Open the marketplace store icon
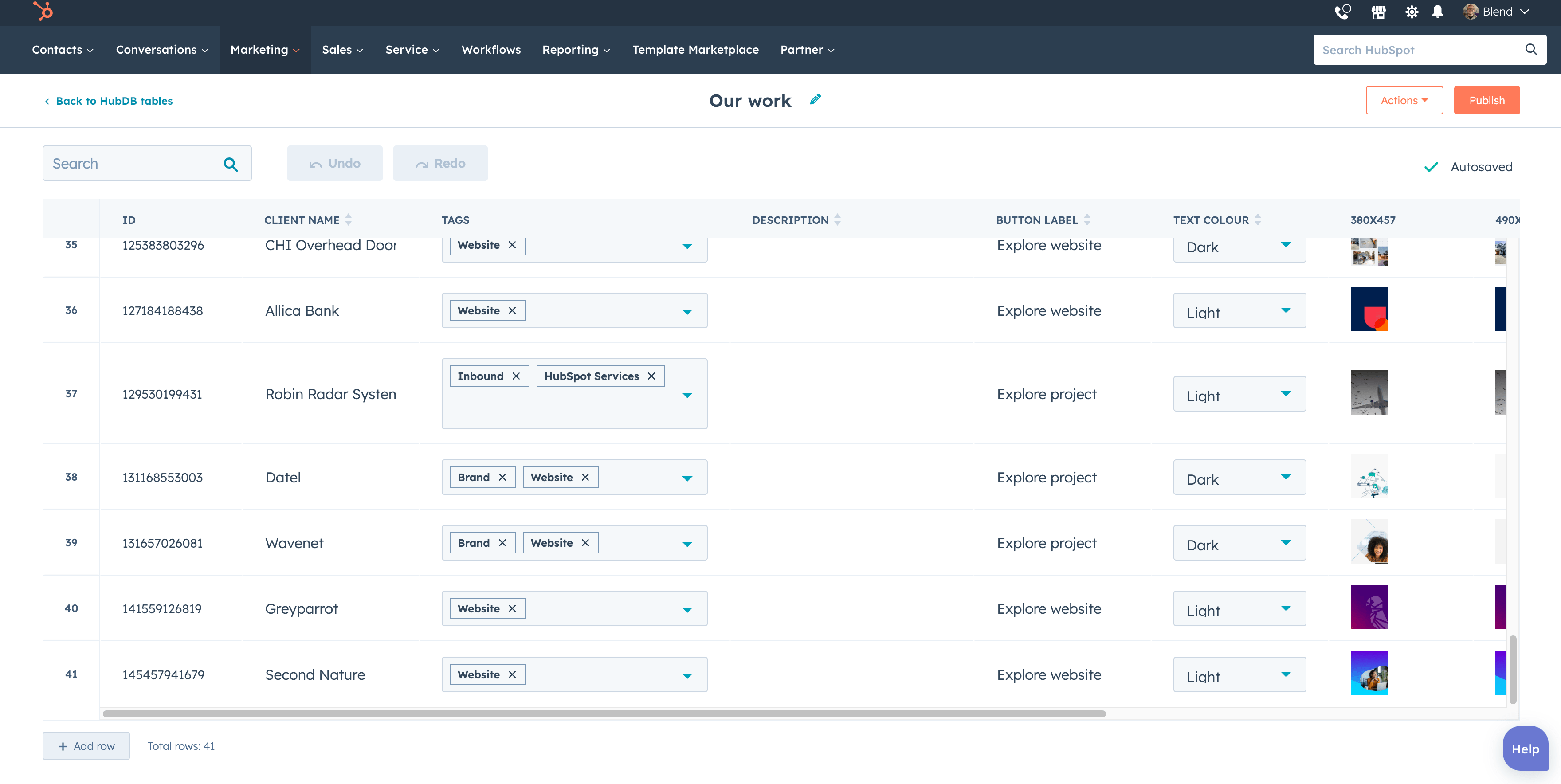This screenshot has height=784, width=1561. [1378, 12]
